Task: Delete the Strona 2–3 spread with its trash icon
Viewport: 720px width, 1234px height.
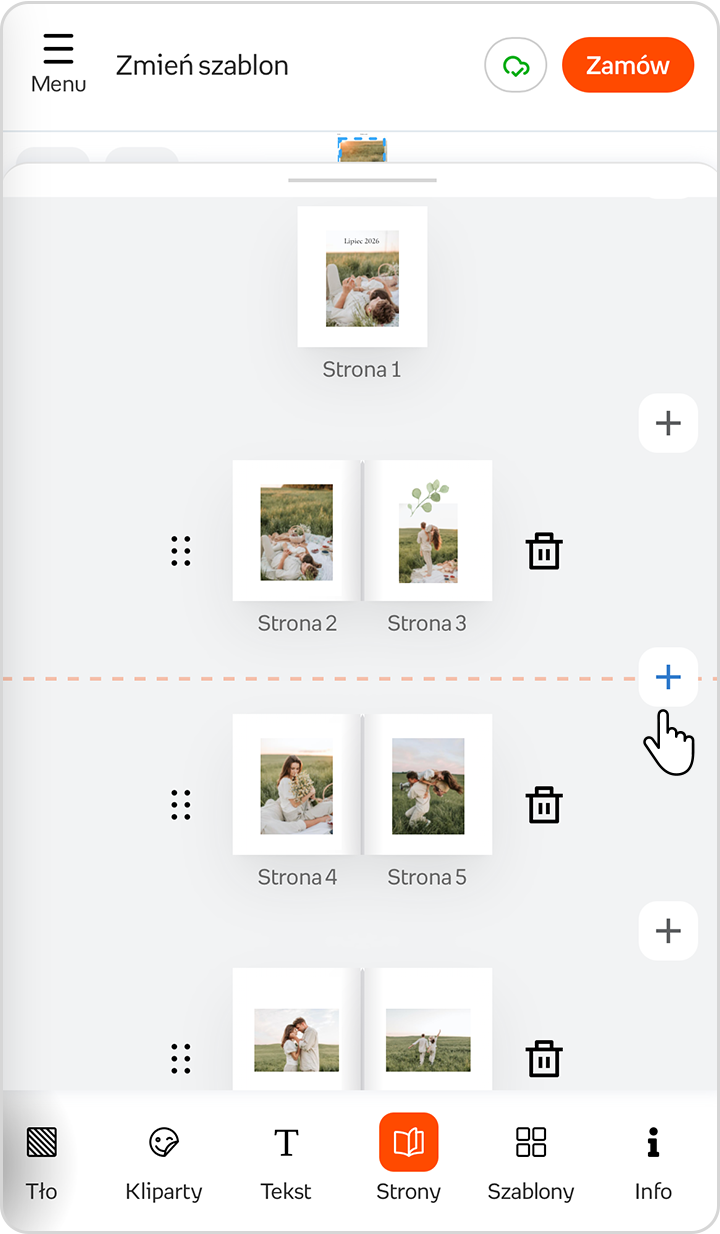Action: click(x=544, y=551)
